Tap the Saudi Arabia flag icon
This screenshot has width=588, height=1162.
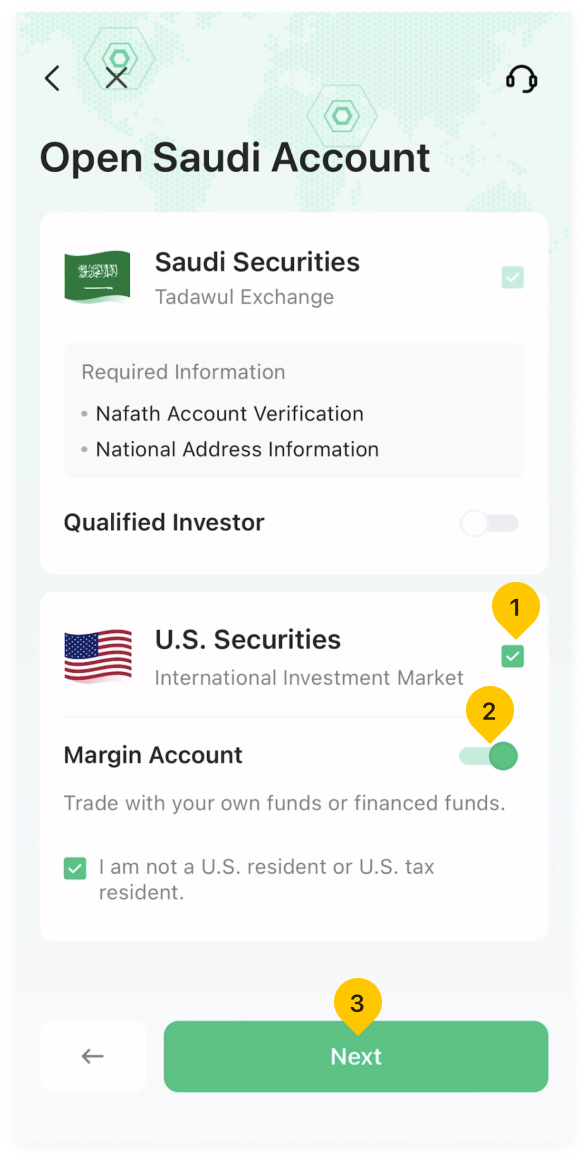[97, 279]
